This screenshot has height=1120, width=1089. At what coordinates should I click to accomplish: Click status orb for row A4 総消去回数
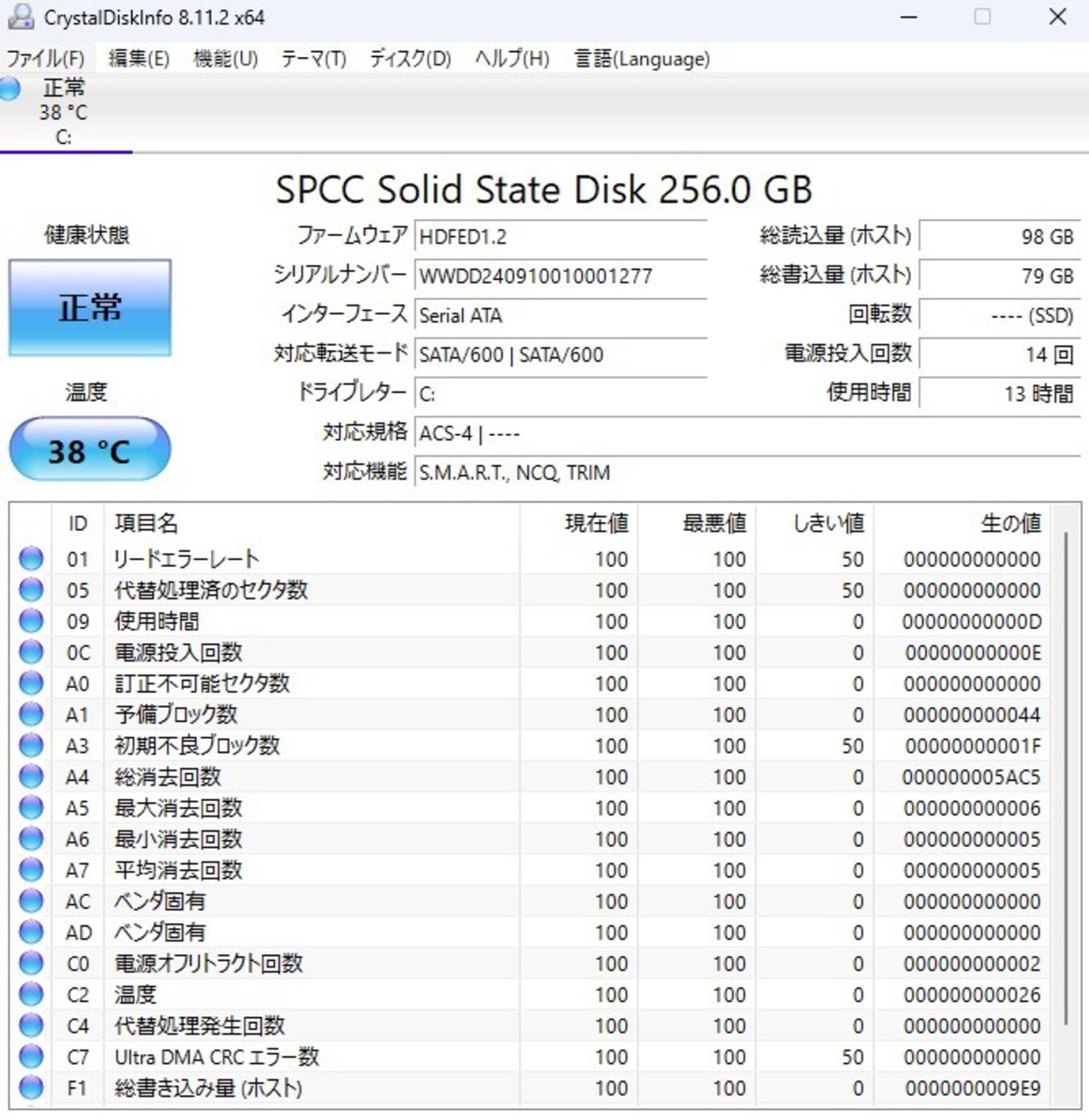(31, 776)
